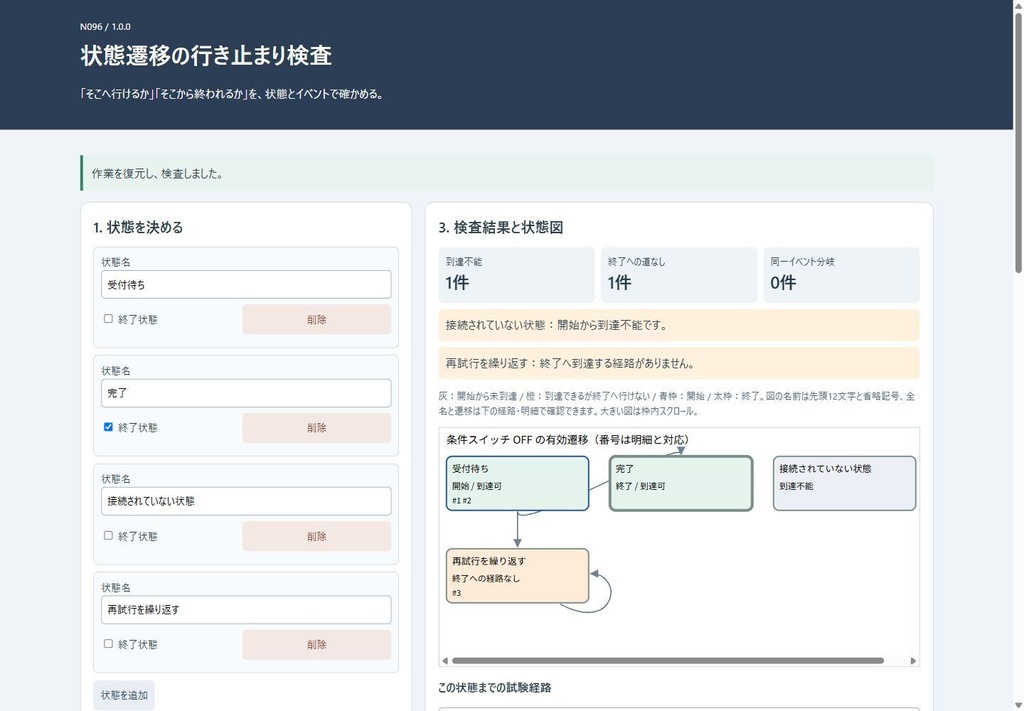
Task: Remove the 完了 state via 削除
Action: click(317, 428)
